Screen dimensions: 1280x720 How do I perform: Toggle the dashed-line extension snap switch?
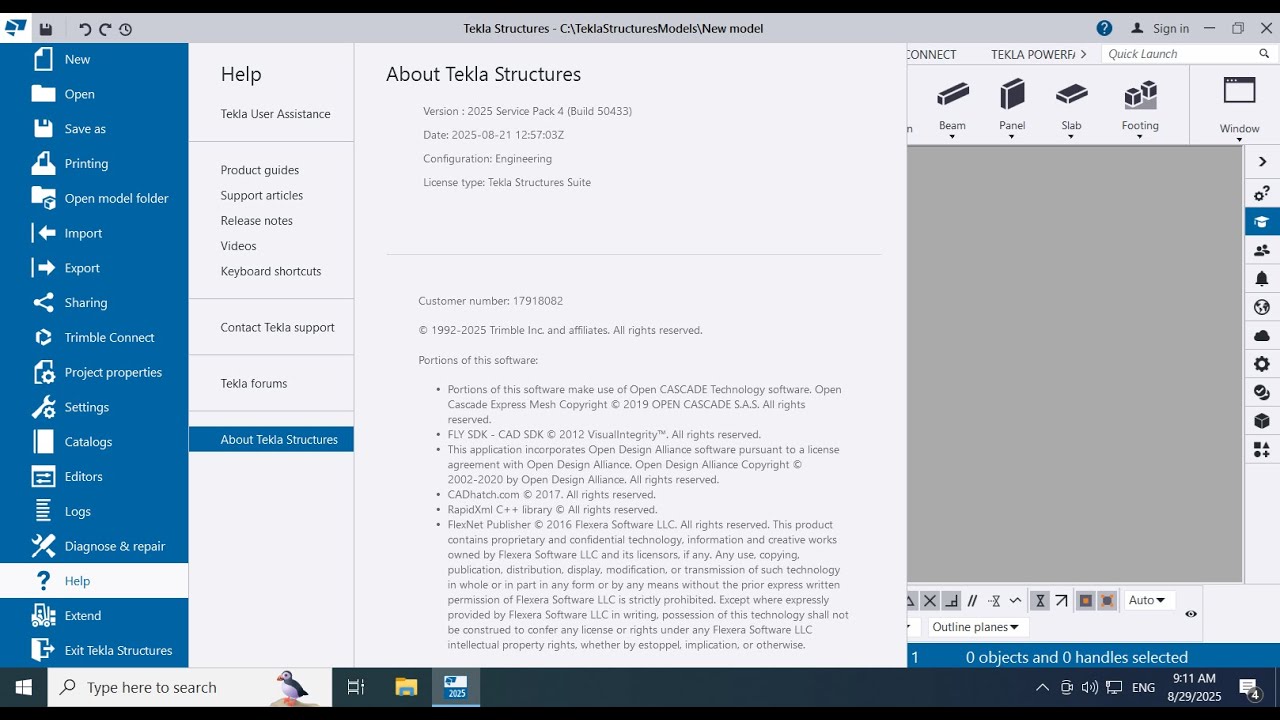(x=994, y=601)
